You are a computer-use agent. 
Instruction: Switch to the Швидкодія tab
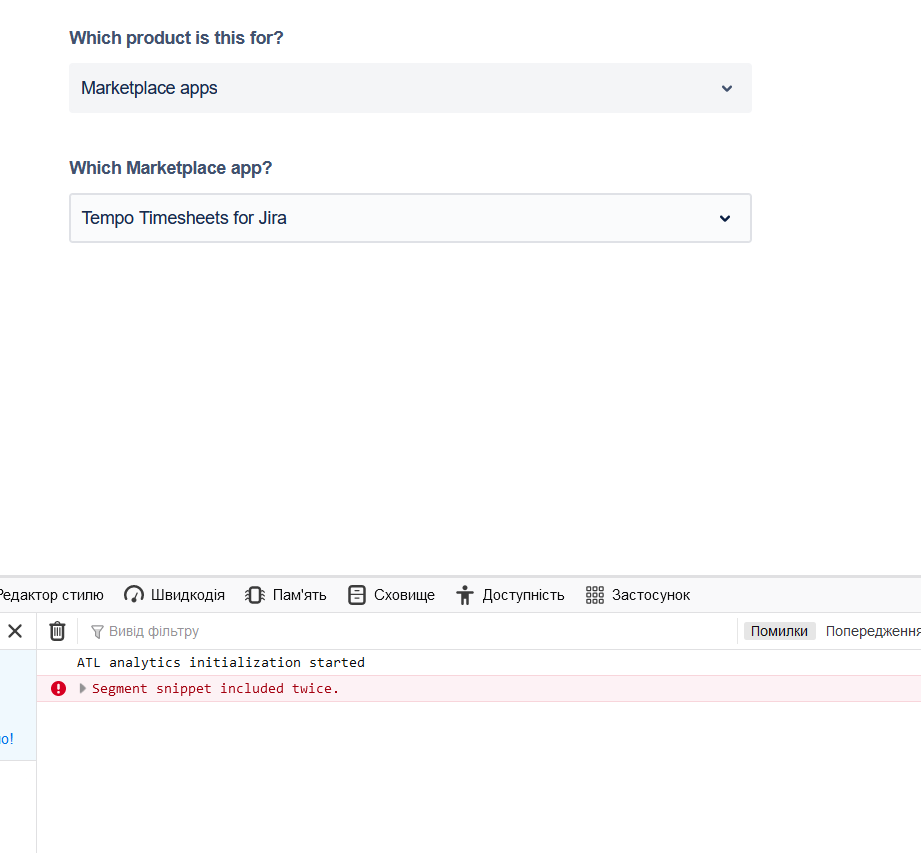tap(174, 595)
